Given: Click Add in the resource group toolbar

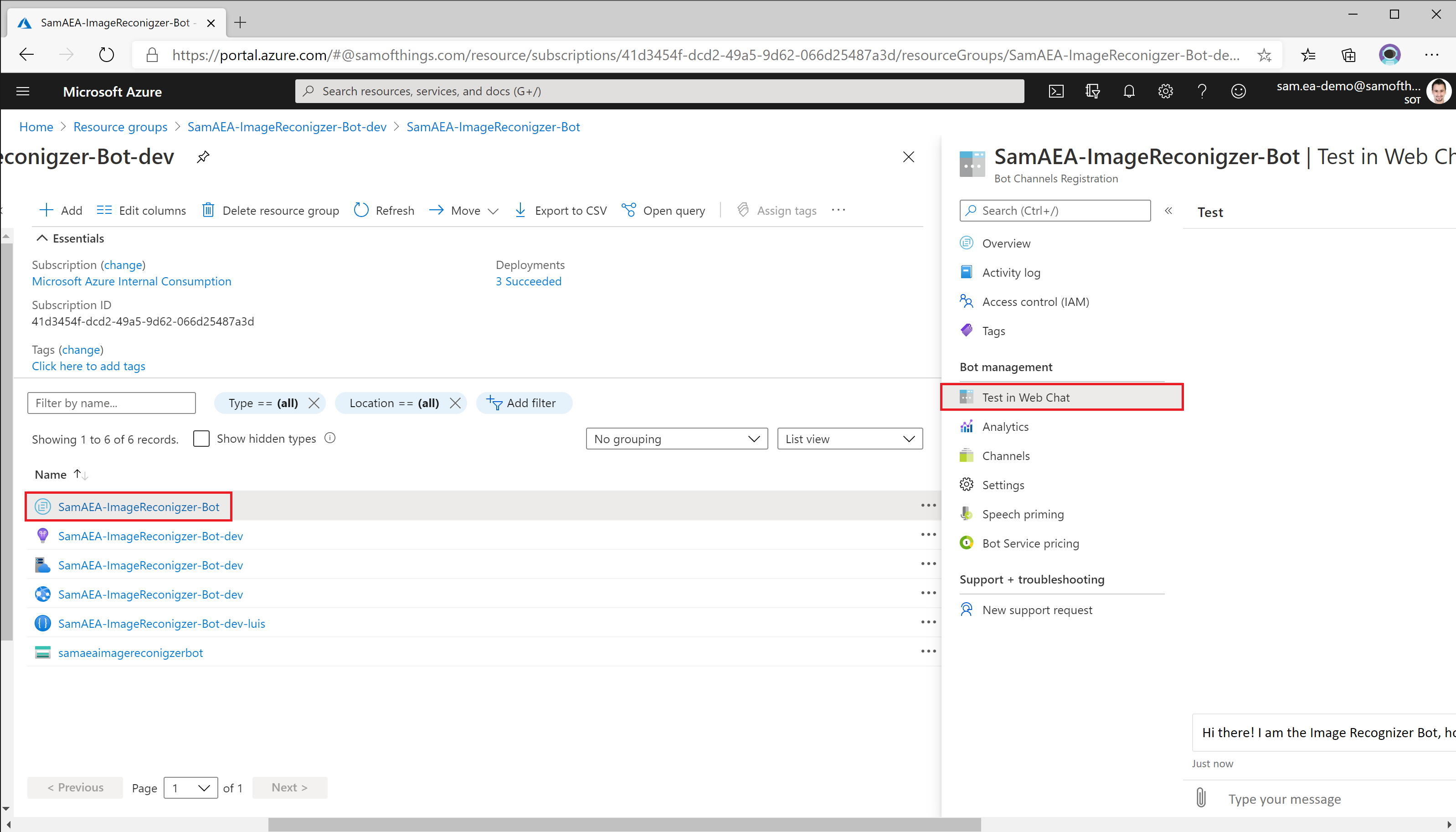Looking at the screenshot, I should tap(61, 210).
